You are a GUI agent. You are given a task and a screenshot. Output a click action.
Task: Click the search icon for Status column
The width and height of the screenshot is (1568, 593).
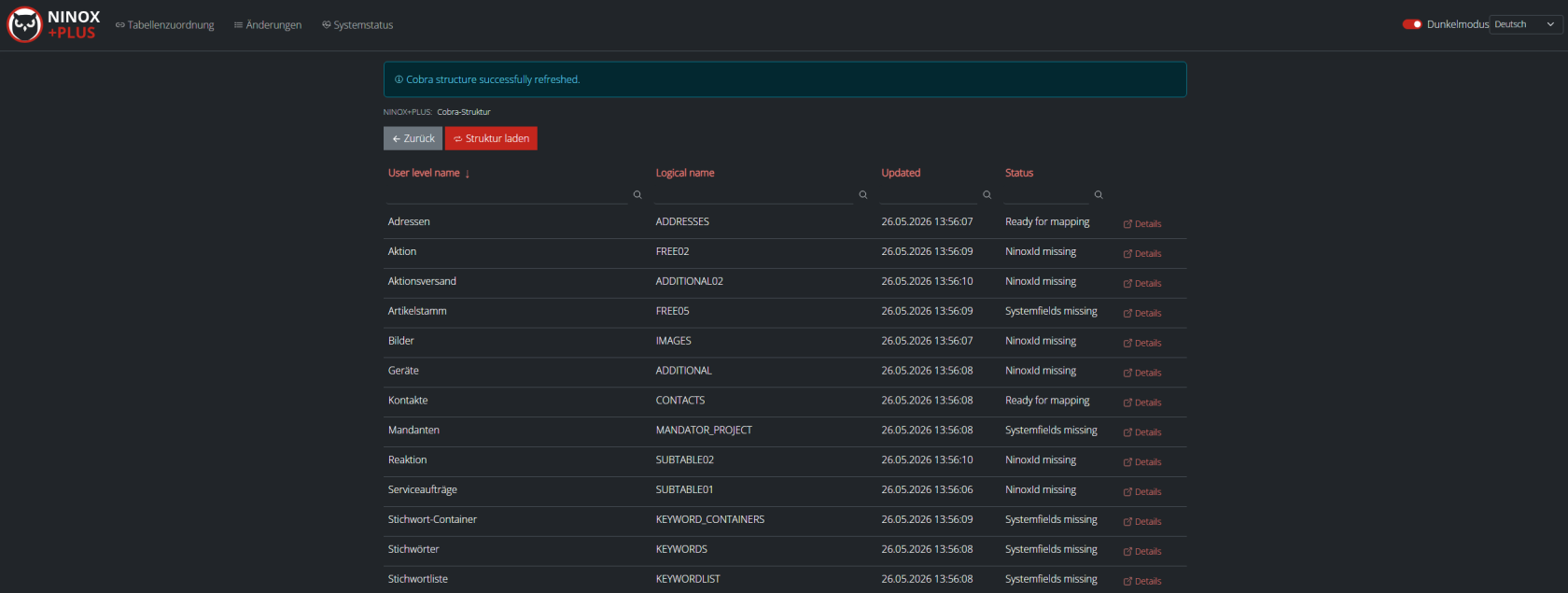[x=1099, y=195]
